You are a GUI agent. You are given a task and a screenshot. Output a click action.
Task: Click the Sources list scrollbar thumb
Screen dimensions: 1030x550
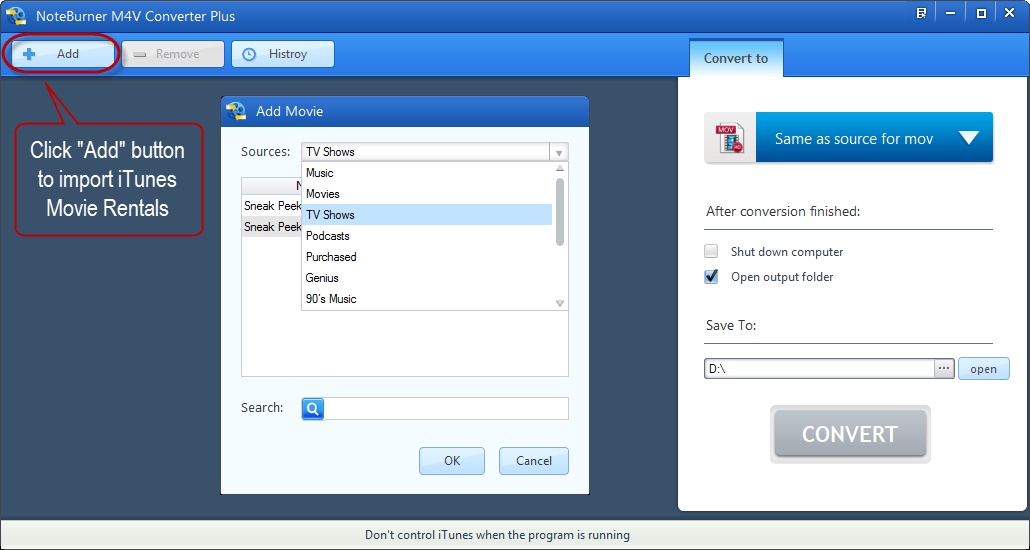point(560,212)
